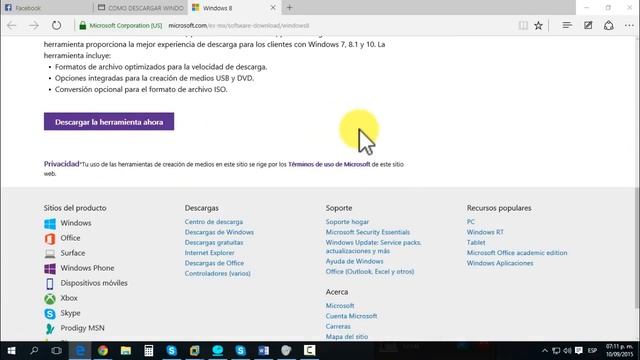Open the PC link under Recursos populares
This screenshot has height=360, width=640.
tap(471, 222)
